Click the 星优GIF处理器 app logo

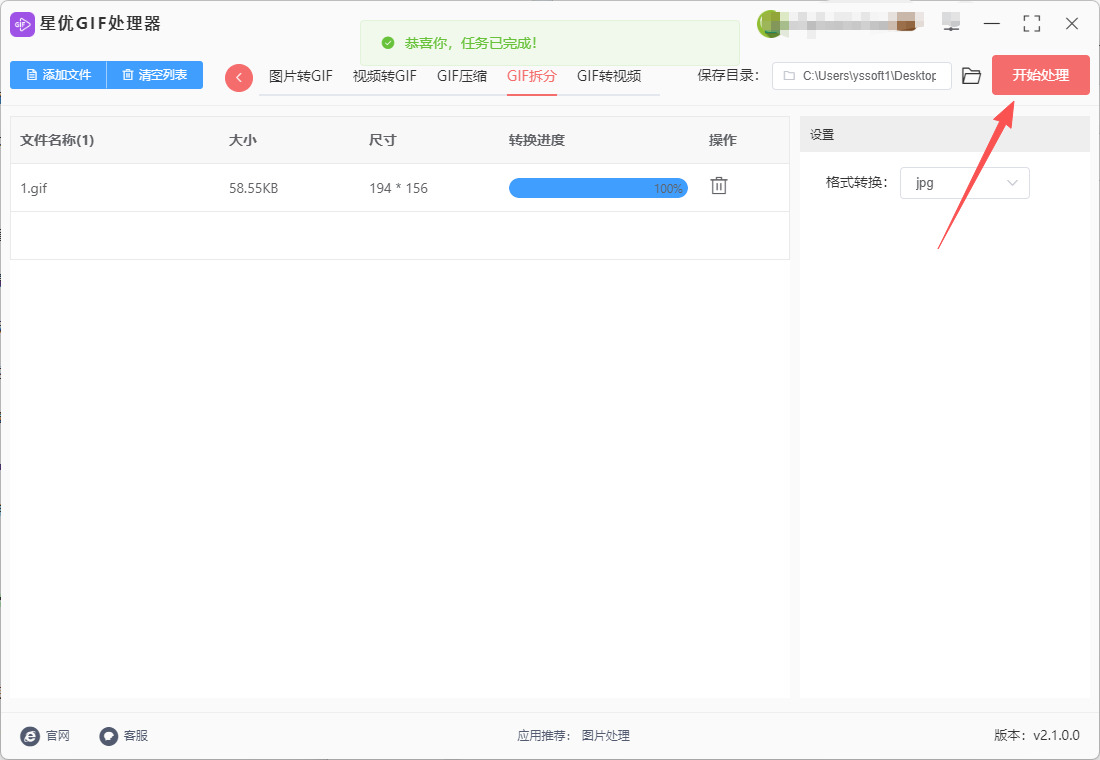[x=22, y=23]
